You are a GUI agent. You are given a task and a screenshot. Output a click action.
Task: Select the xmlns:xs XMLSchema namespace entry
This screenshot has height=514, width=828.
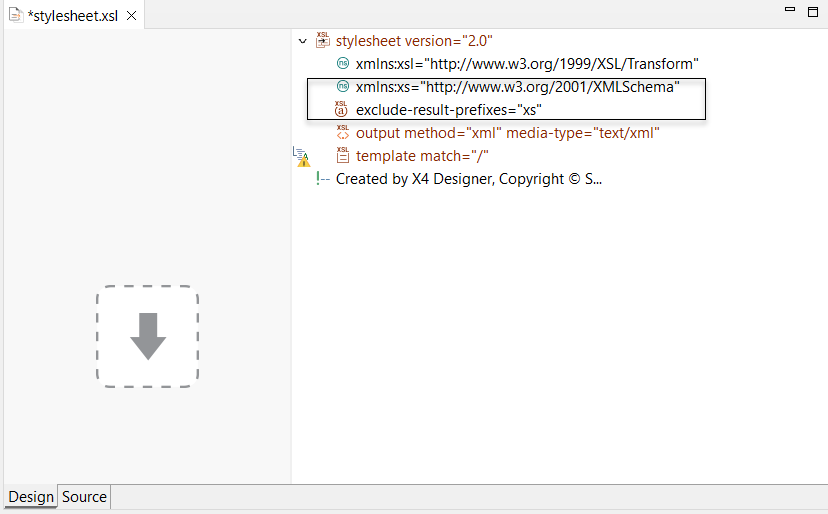click(x=517, y=87)
